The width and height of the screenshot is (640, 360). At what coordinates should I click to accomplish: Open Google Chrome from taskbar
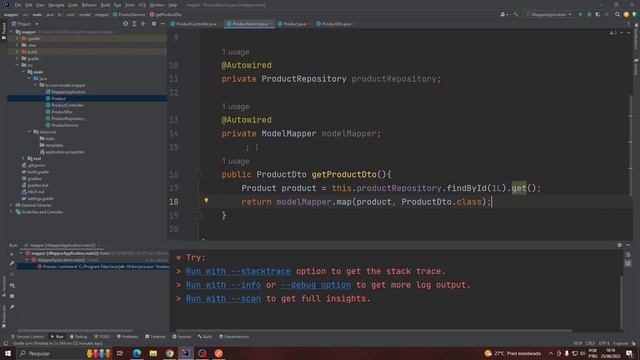[169, 353]
